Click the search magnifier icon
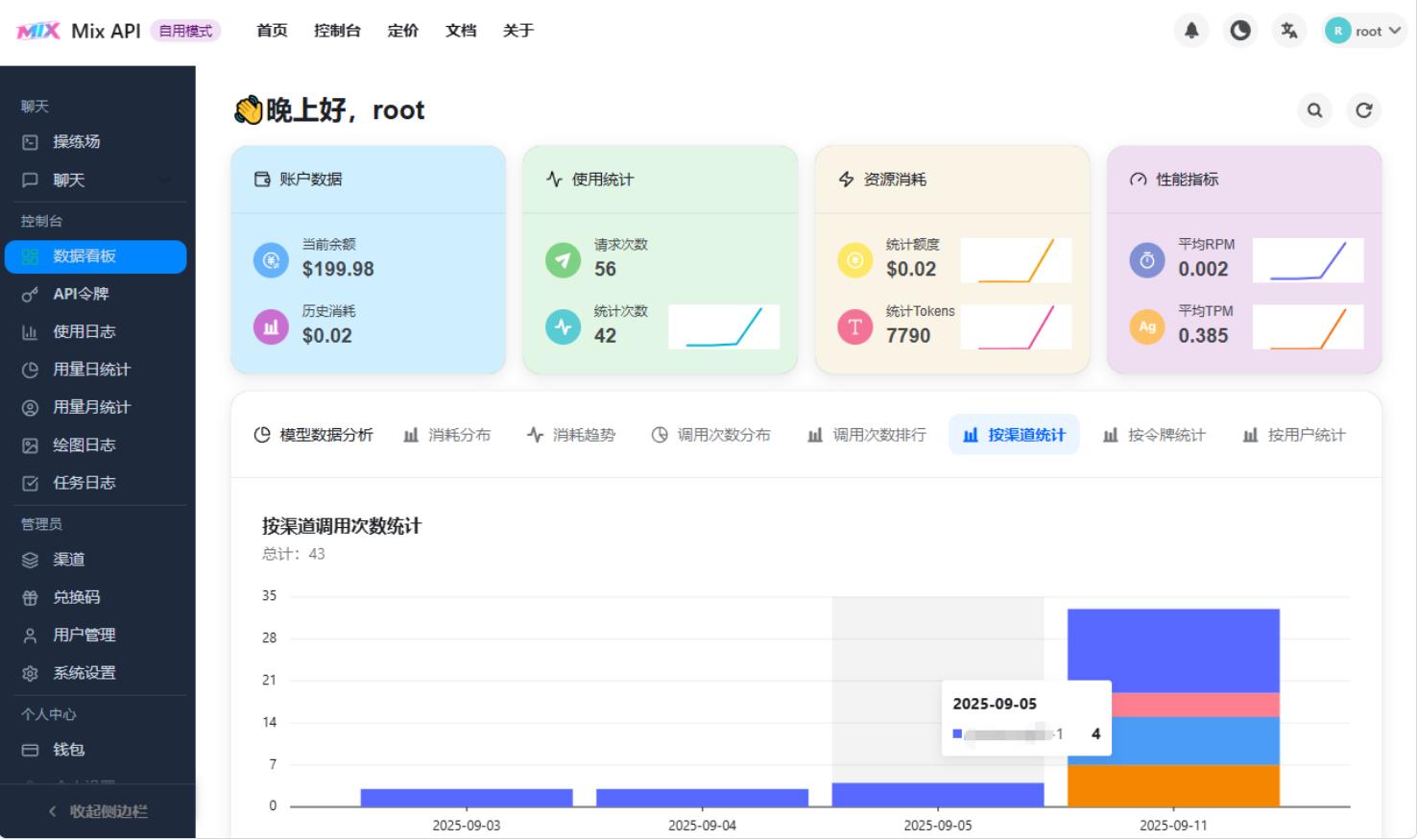This screenshot has width=1418, height=840. [1314, 110]
